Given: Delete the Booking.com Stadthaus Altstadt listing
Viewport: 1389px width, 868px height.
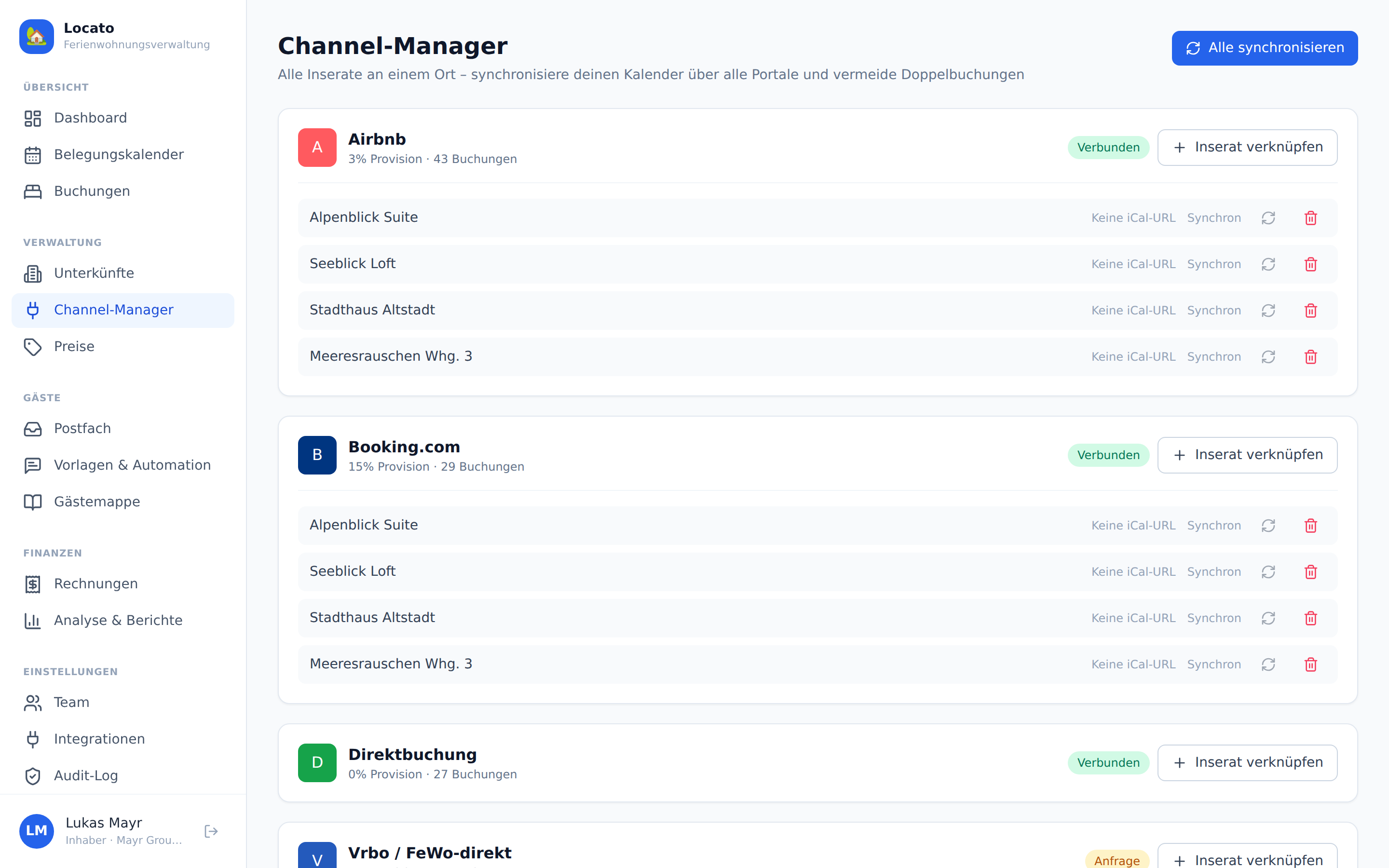Looking at the screenshot, I should pyautogui.click(x=1311, y=618).
